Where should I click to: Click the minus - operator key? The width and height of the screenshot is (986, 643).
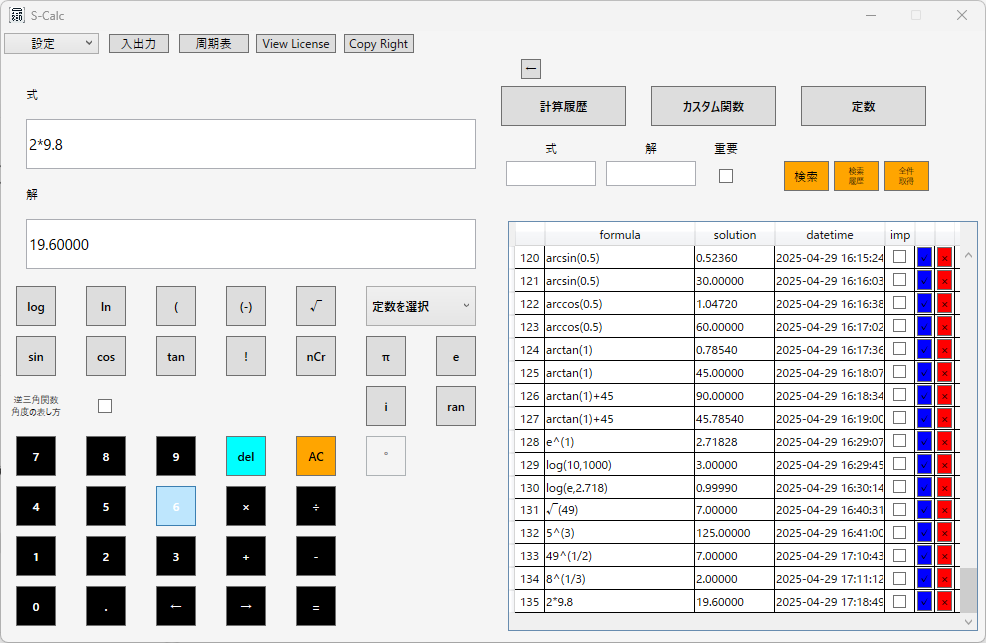pos(316,556)
